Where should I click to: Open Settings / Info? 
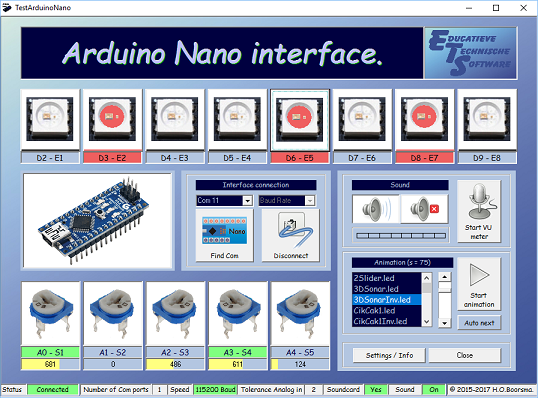coord(389,355)
